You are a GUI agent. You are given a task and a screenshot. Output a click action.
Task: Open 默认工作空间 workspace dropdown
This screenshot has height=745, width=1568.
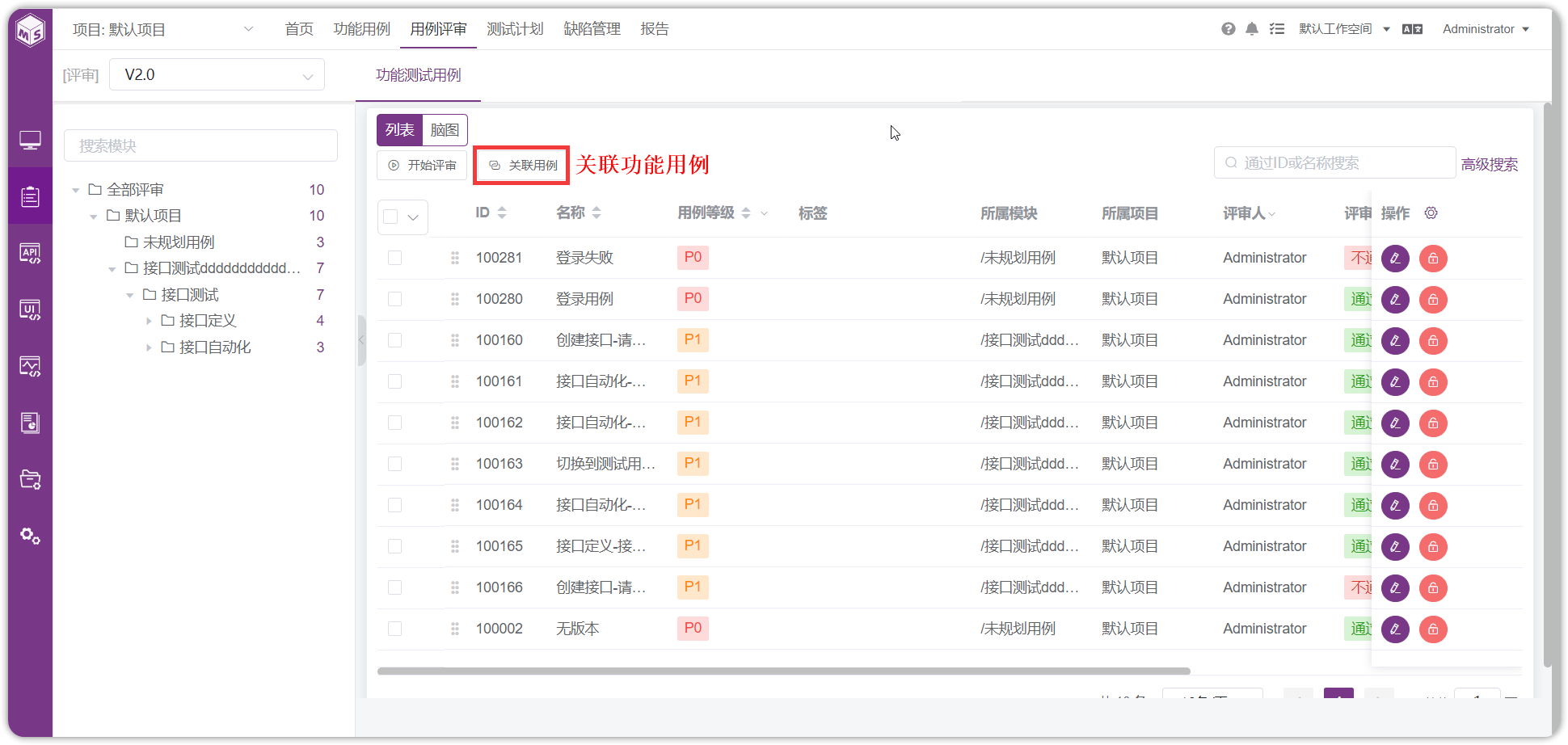coord(1344,29)
